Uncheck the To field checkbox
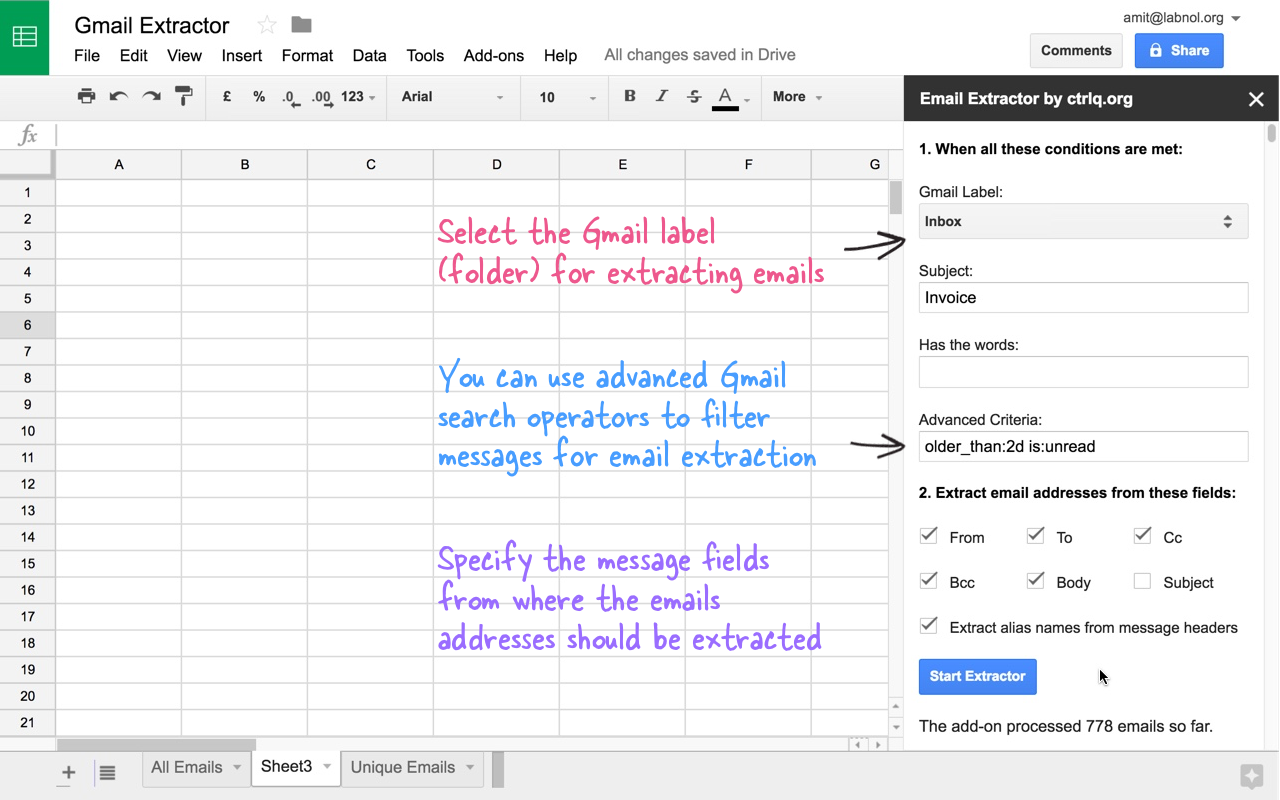This screenshot has height=800, width=1280. click(x=1036, y=536)
